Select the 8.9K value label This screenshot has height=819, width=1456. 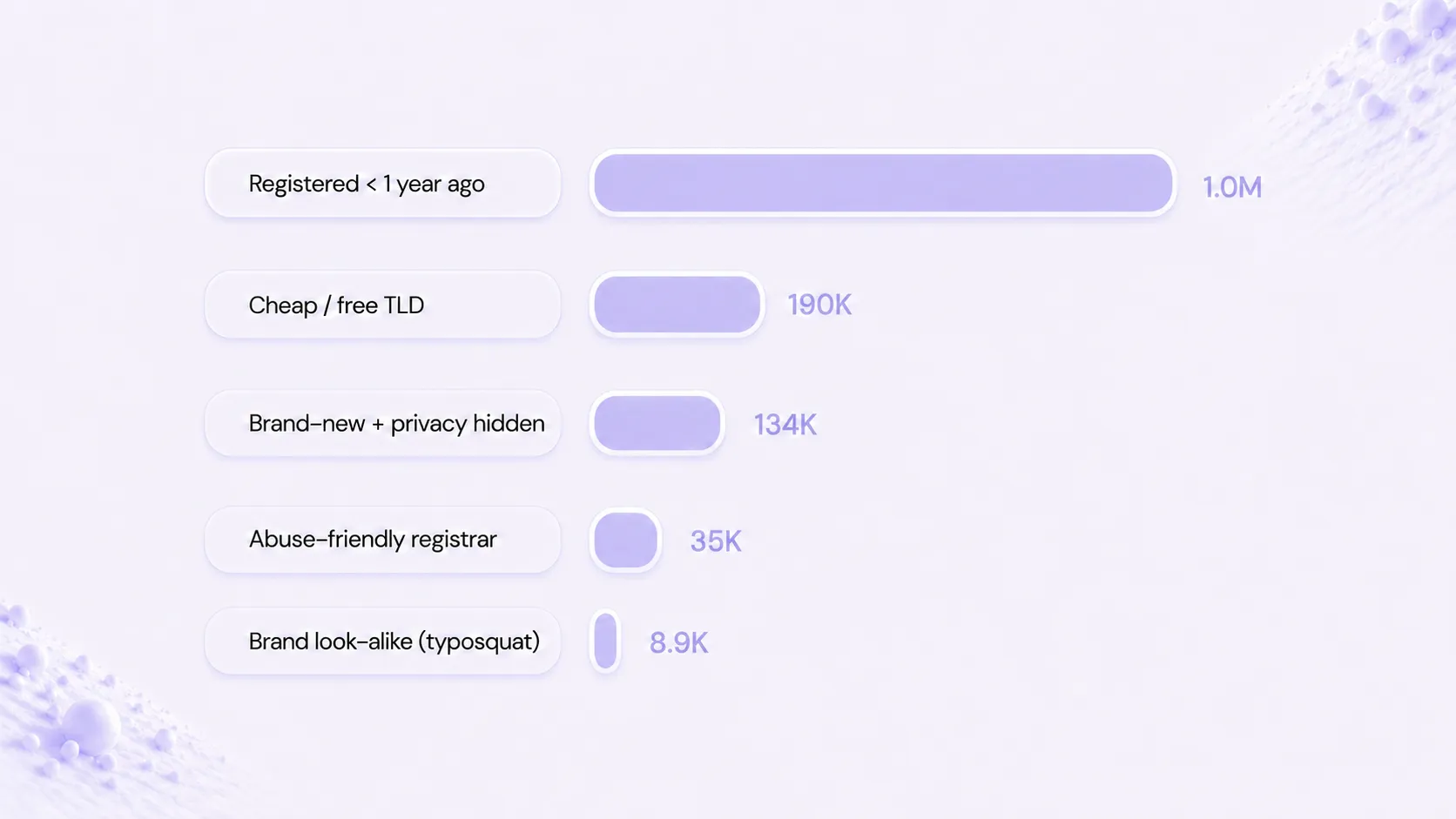coord(678,643)
